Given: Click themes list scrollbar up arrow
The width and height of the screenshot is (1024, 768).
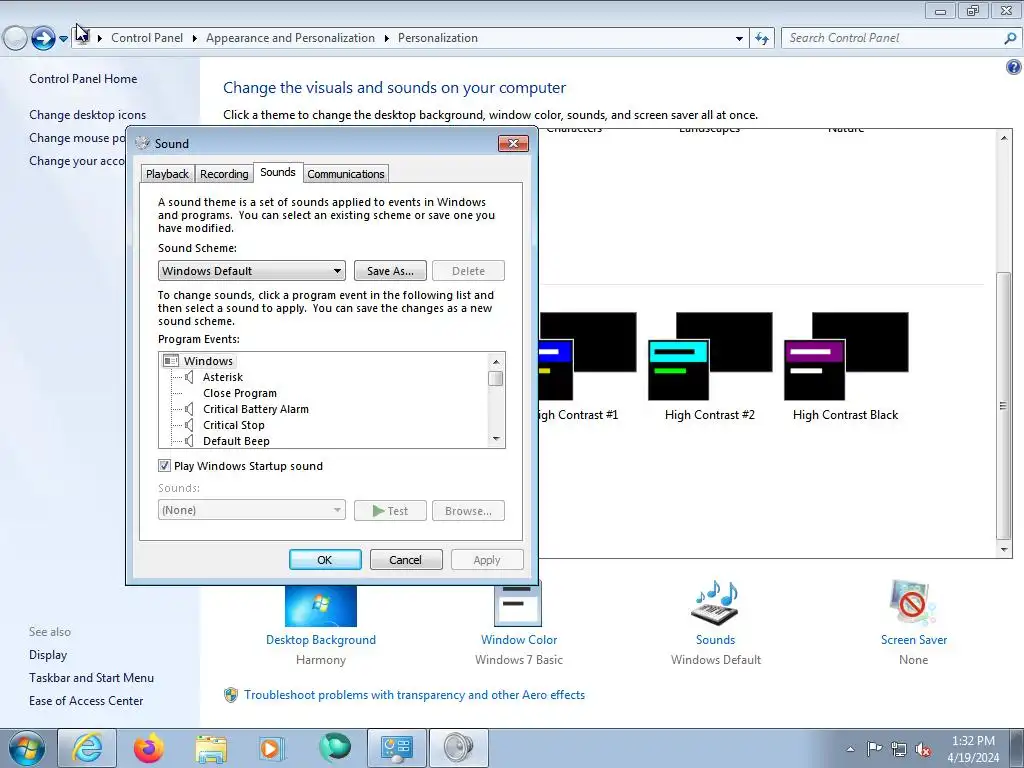Looking at the screenshot, I should [x=1004, y=138].
